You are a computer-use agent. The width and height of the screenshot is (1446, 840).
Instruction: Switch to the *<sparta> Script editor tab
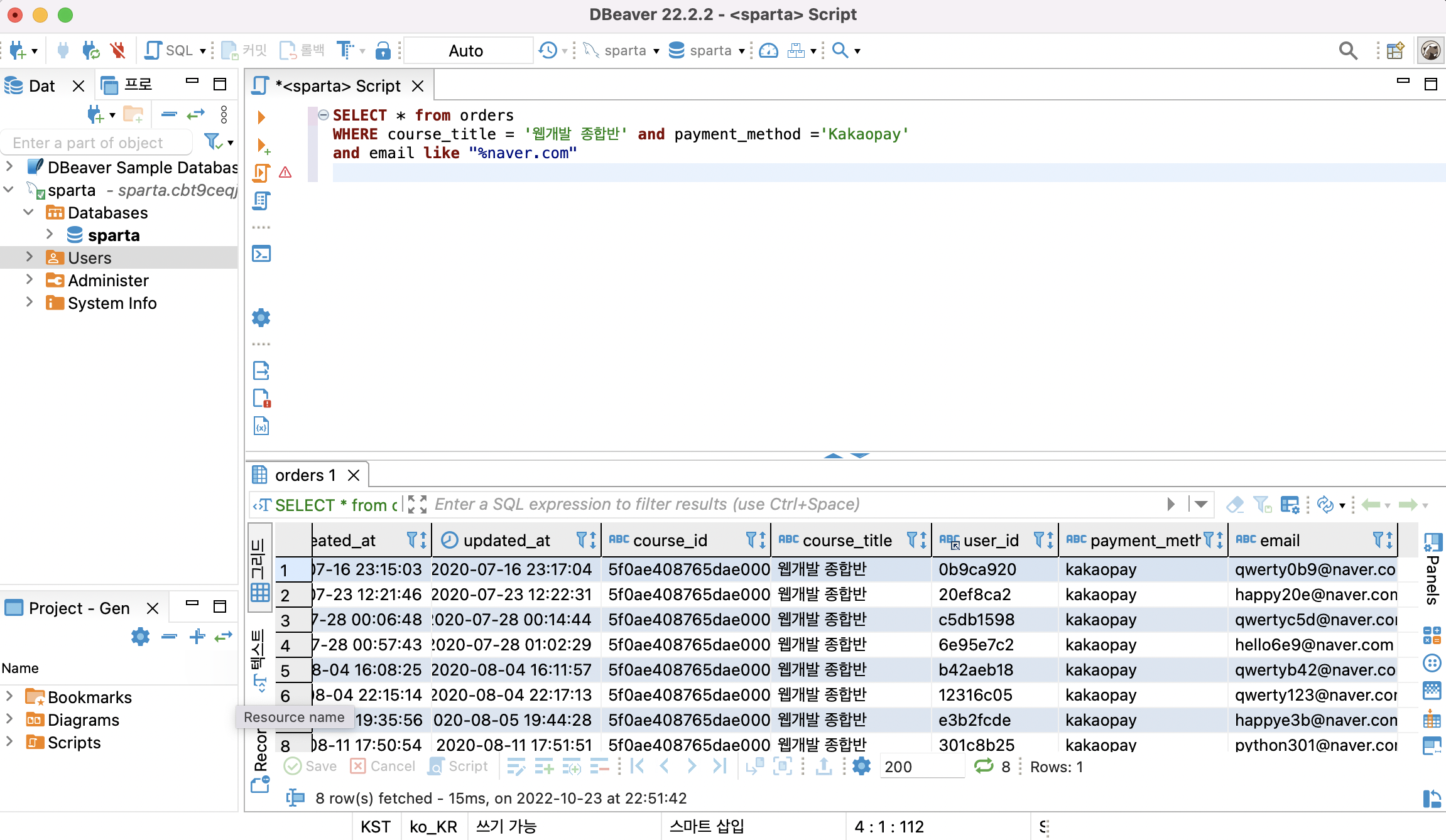point(340,86)
